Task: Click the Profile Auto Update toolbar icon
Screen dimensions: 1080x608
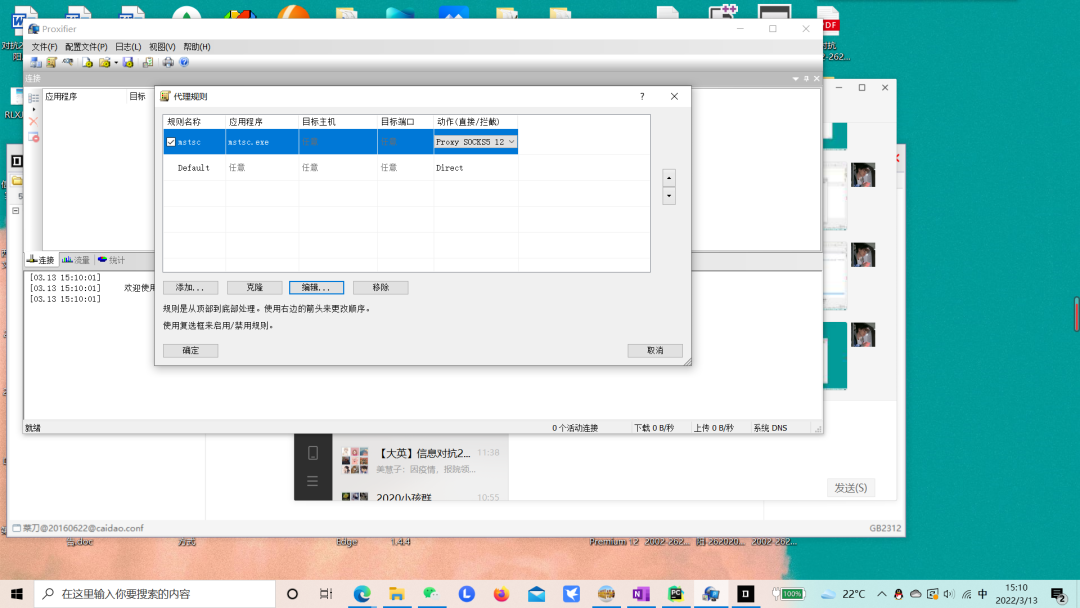Action: (x=147, y=63)
